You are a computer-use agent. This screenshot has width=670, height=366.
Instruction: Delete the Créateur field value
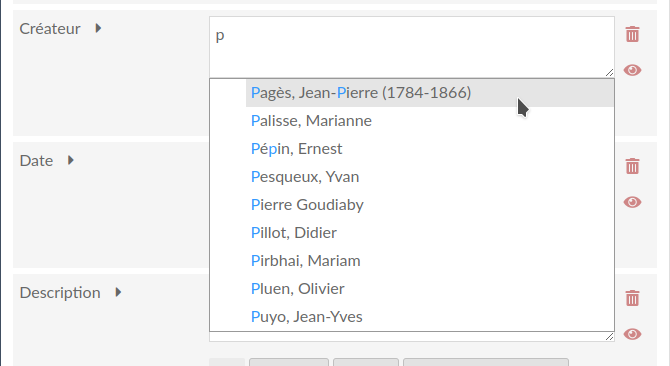coord(632,34)
